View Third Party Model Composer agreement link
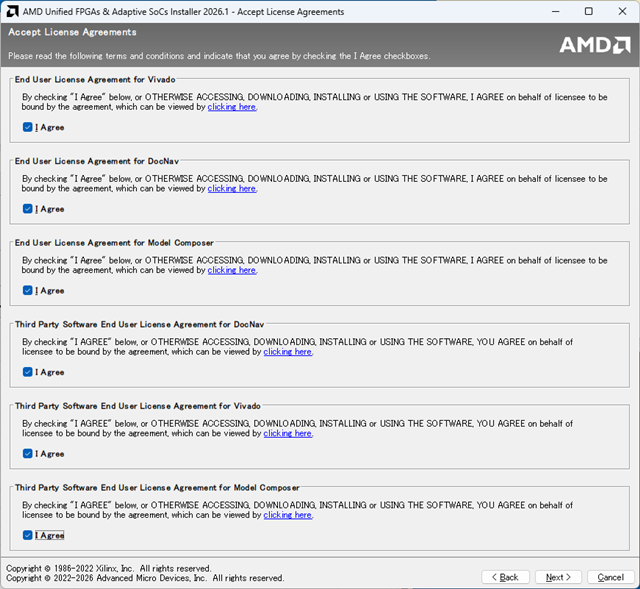 click(288, 515)
